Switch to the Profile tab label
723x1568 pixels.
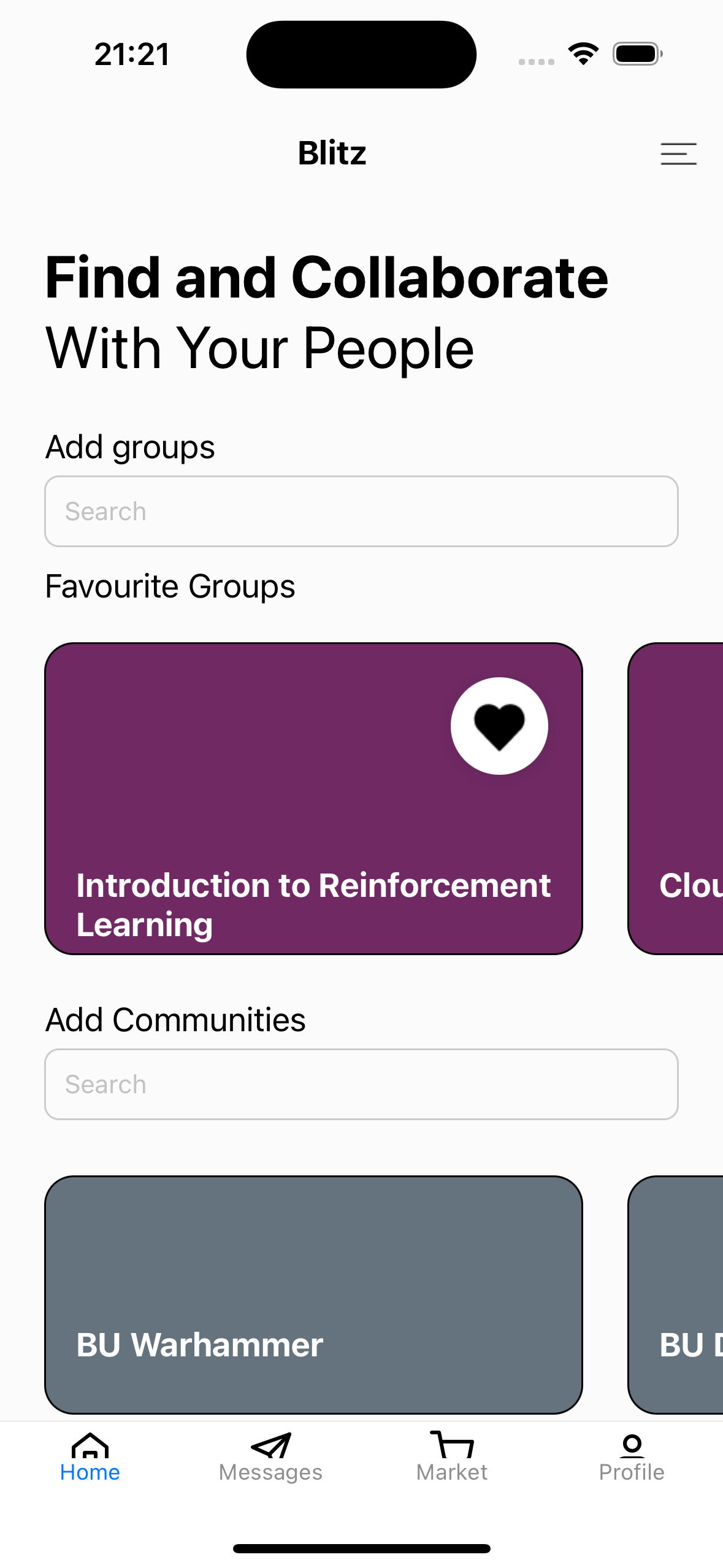(632, 1472)
